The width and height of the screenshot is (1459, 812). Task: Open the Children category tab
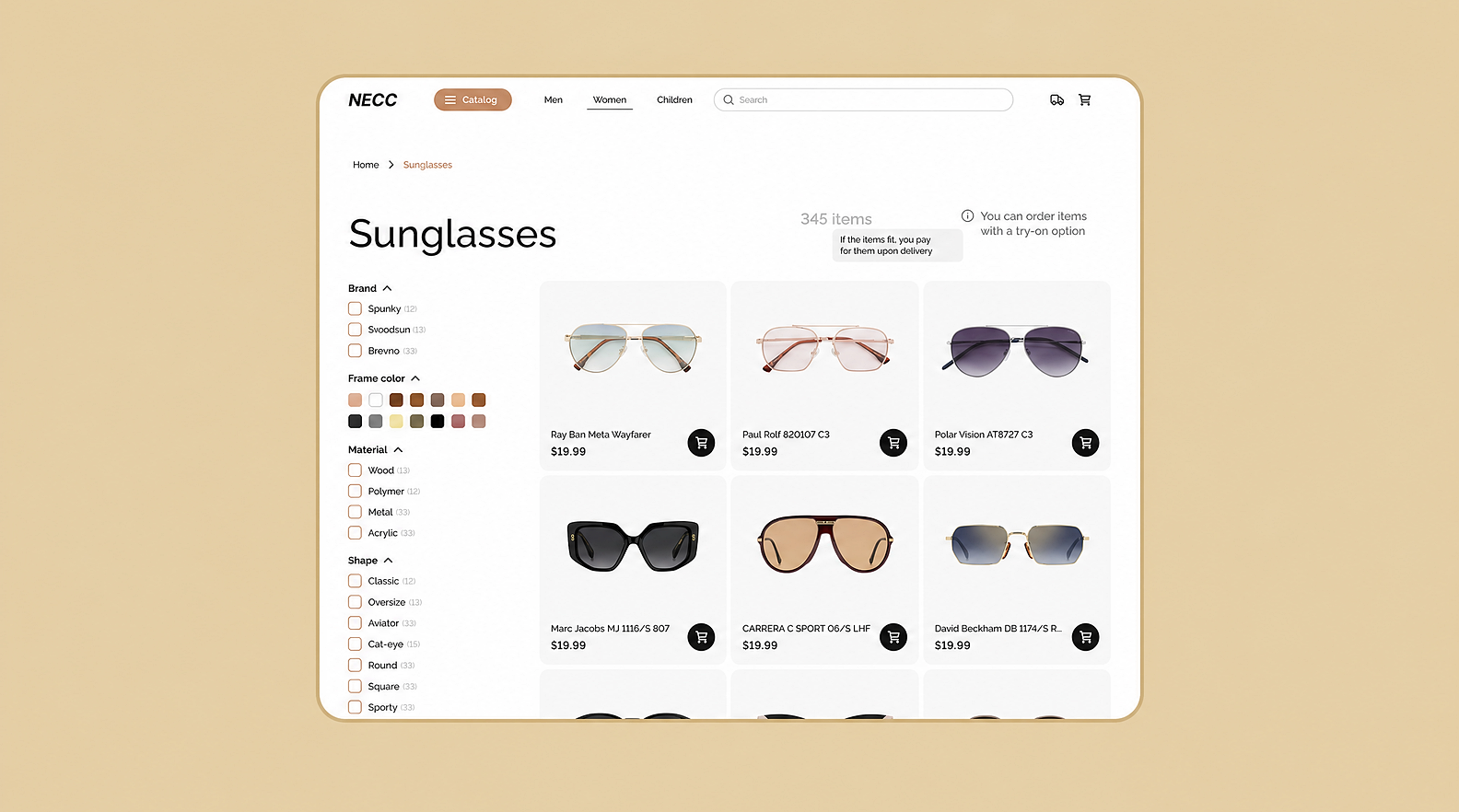[x=674, y=99]
